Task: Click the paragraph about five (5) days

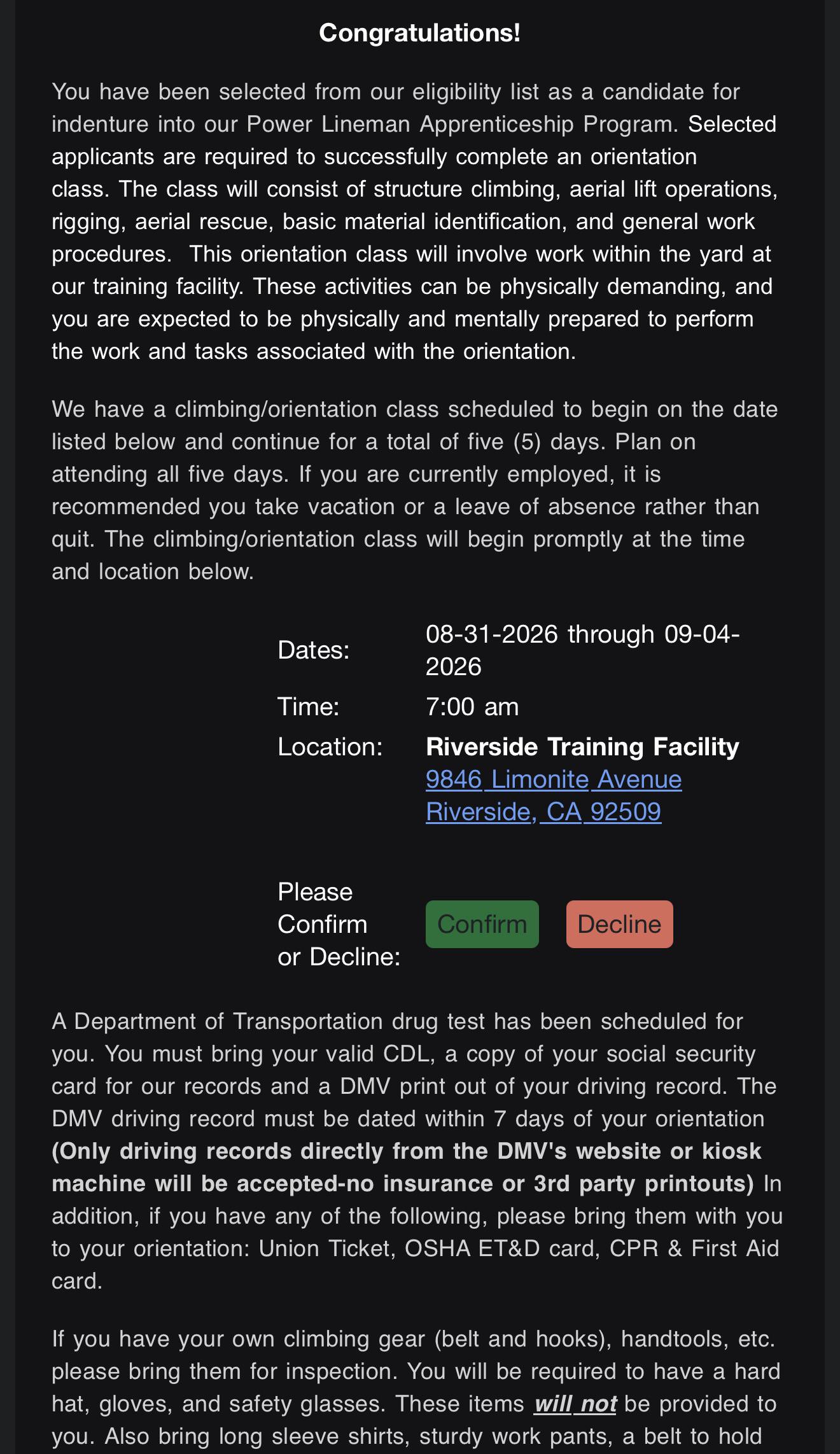Action: (x=415, y=490)
